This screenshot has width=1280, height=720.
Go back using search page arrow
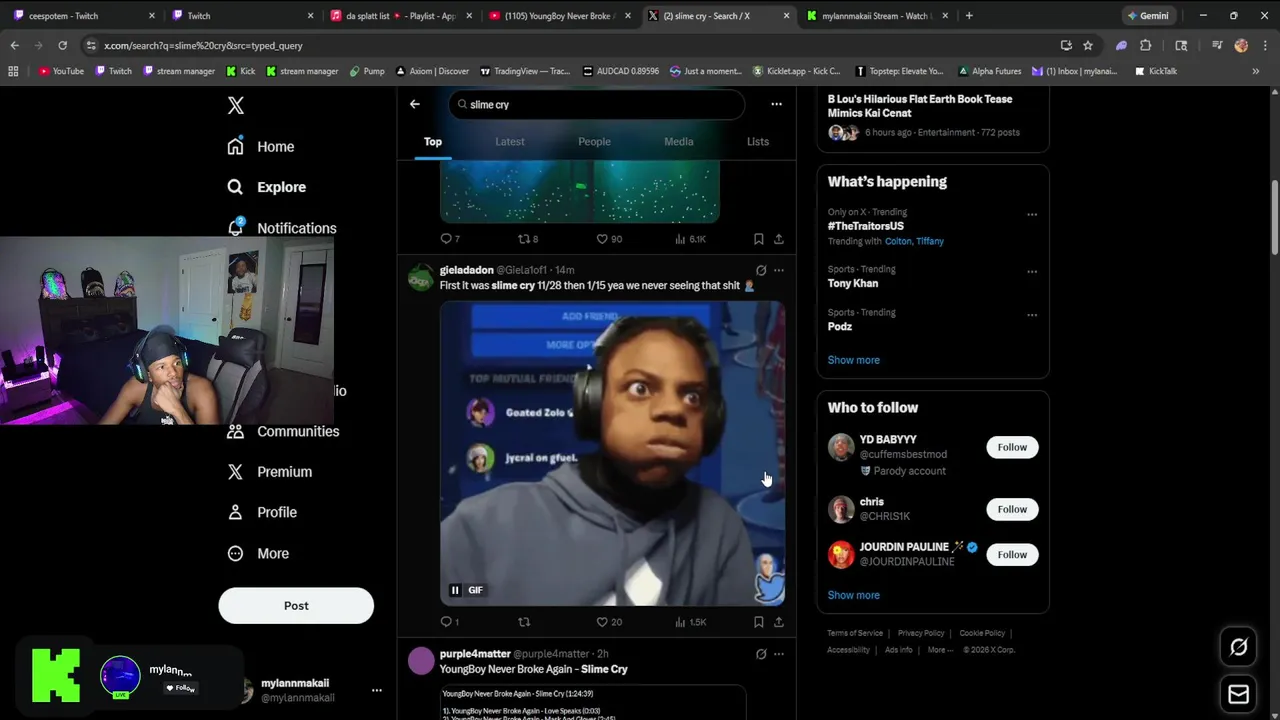414,104
